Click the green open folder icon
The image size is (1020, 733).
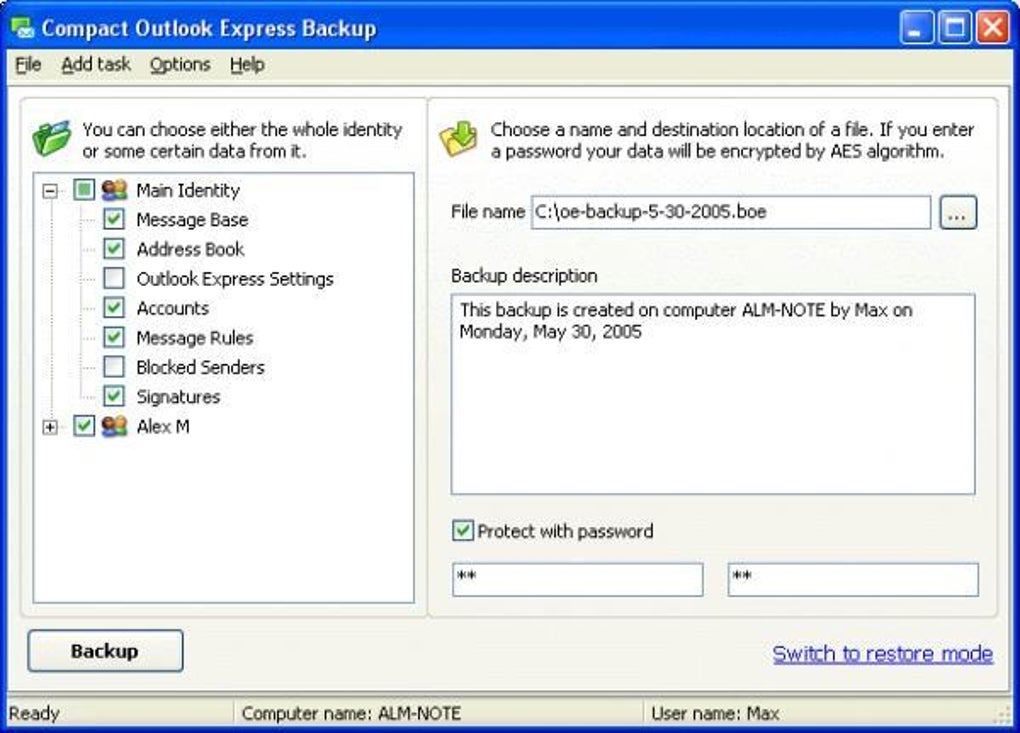[x=52, y=137]
